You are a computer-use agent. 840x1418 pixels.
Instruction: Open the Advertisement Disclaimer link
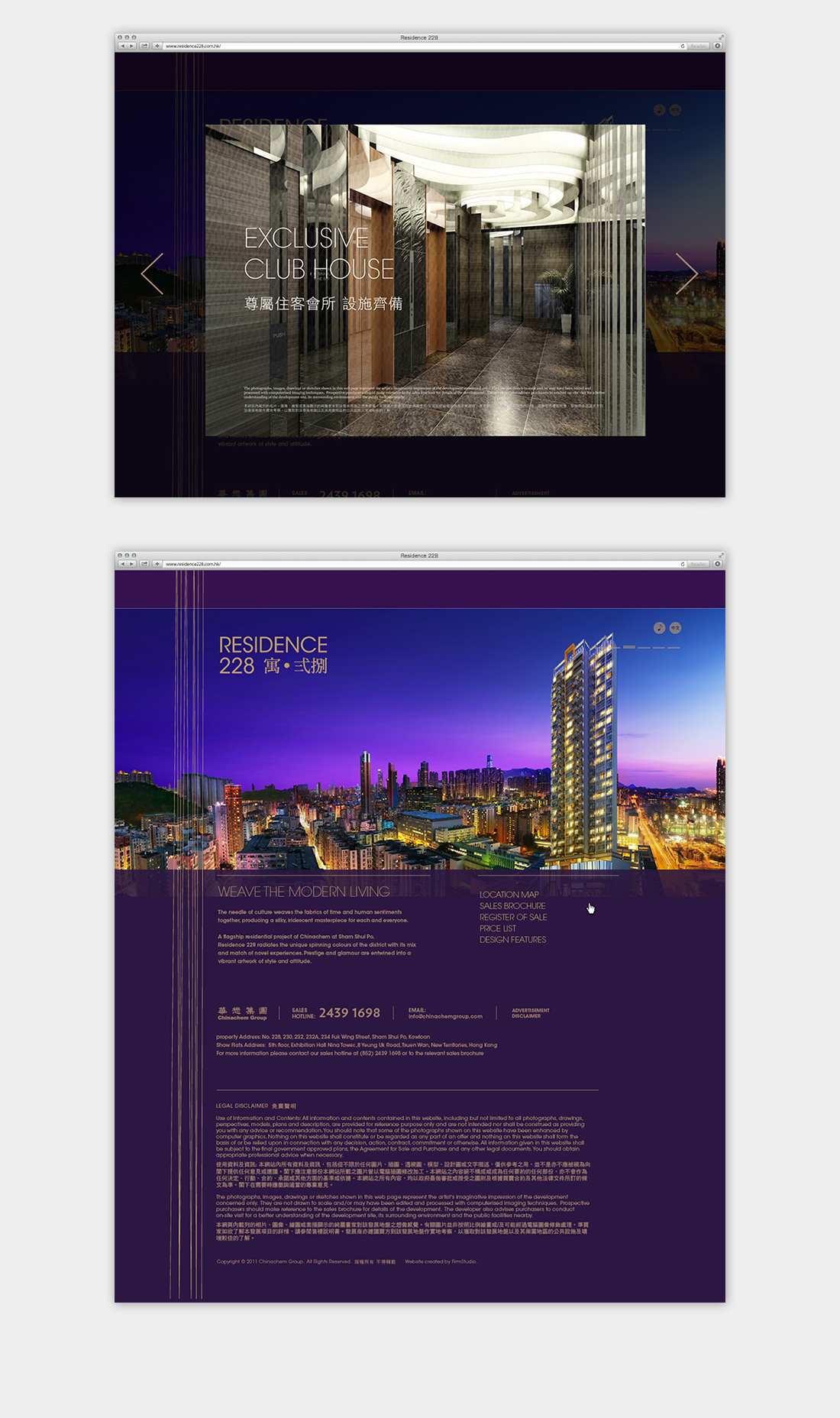click(531, 1013)
